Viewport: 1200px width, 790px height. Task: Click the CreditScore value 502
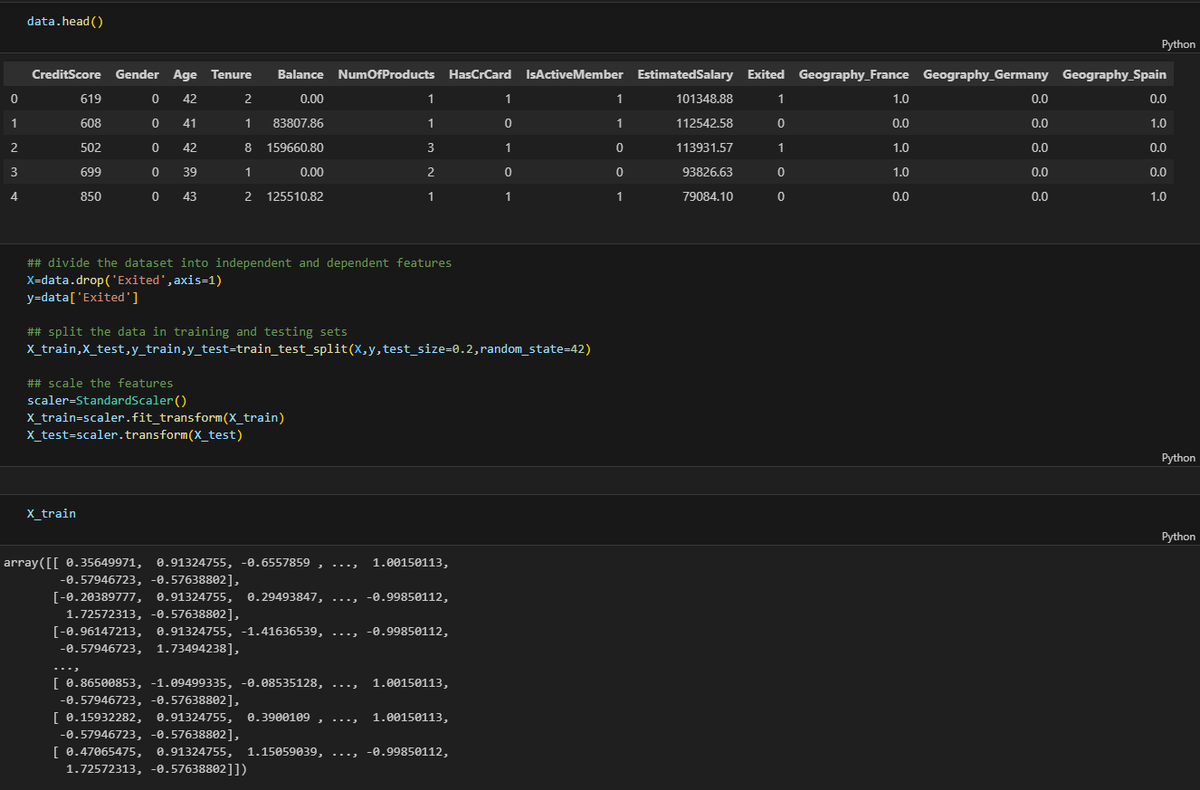90,148
